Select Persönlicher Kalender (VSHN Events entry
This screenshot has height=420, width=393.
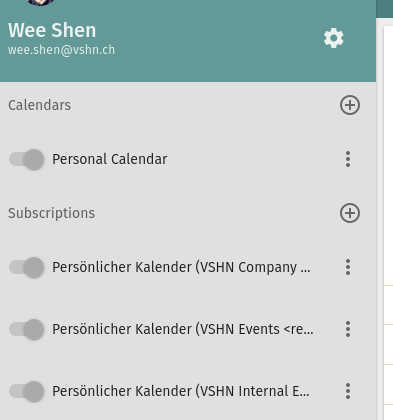[x=183, y=329]
